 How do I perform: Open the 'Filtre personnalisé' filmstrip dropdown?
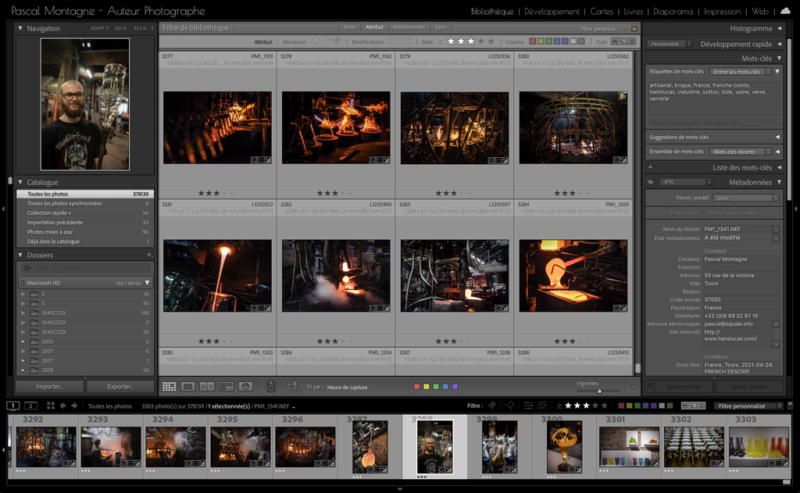[747, 406]
